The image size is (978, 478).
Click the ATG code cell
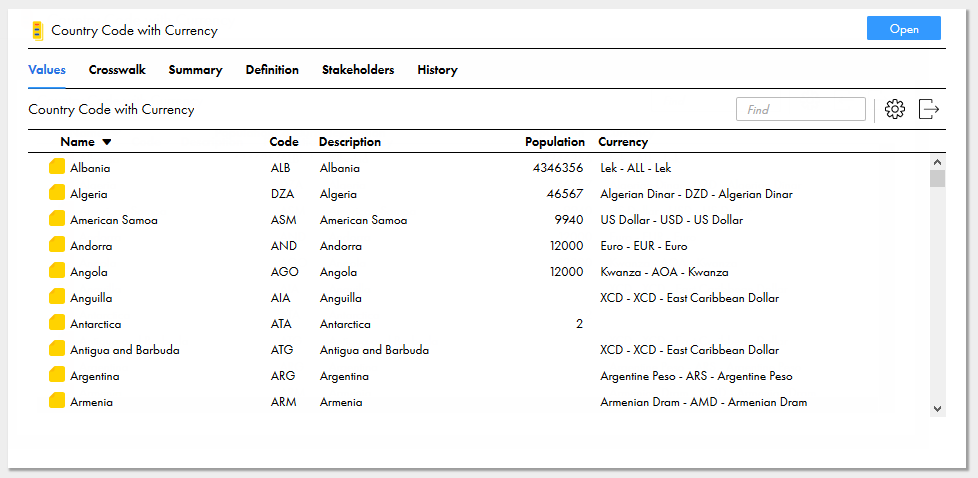(x=282, y=351)
